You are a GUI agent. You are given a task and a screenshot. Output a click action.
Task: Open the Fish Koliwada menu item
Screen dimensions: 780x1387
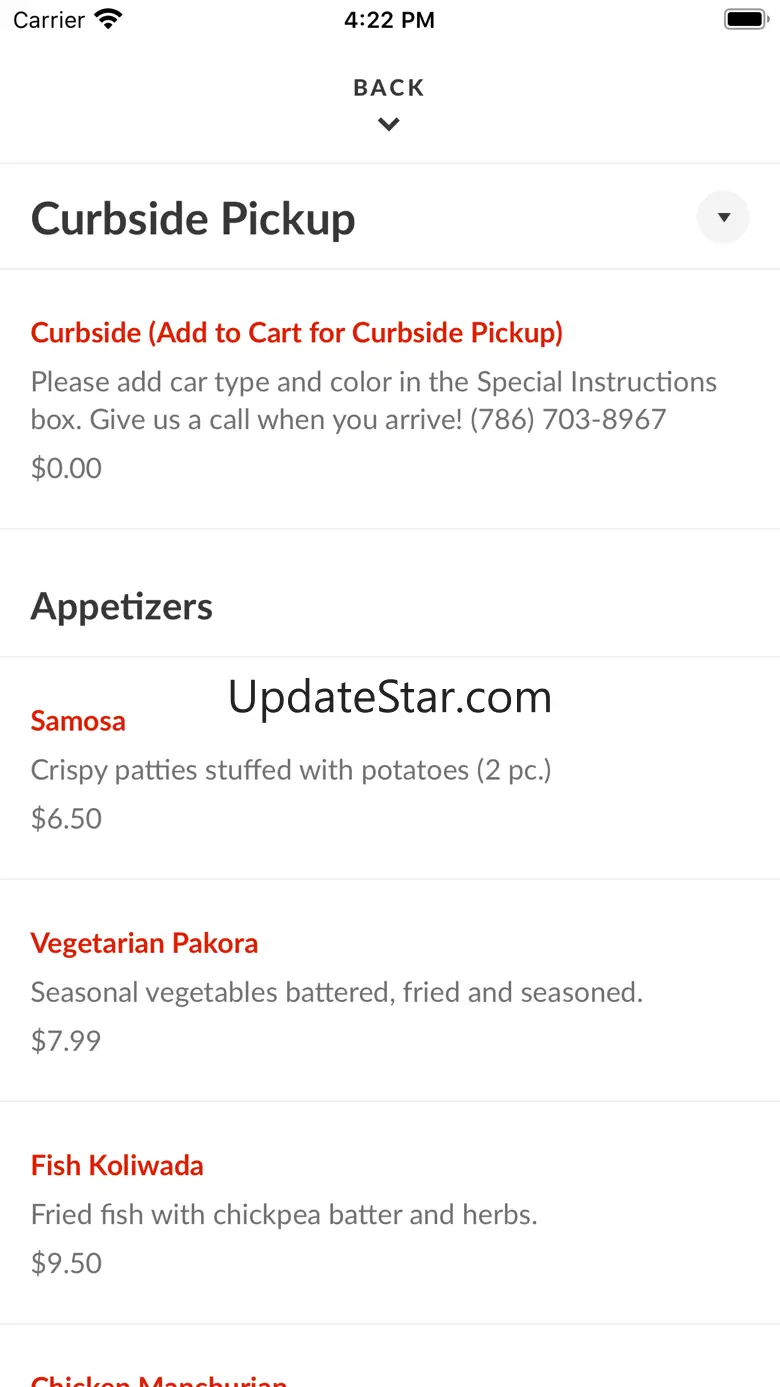tap(117, 1165)
